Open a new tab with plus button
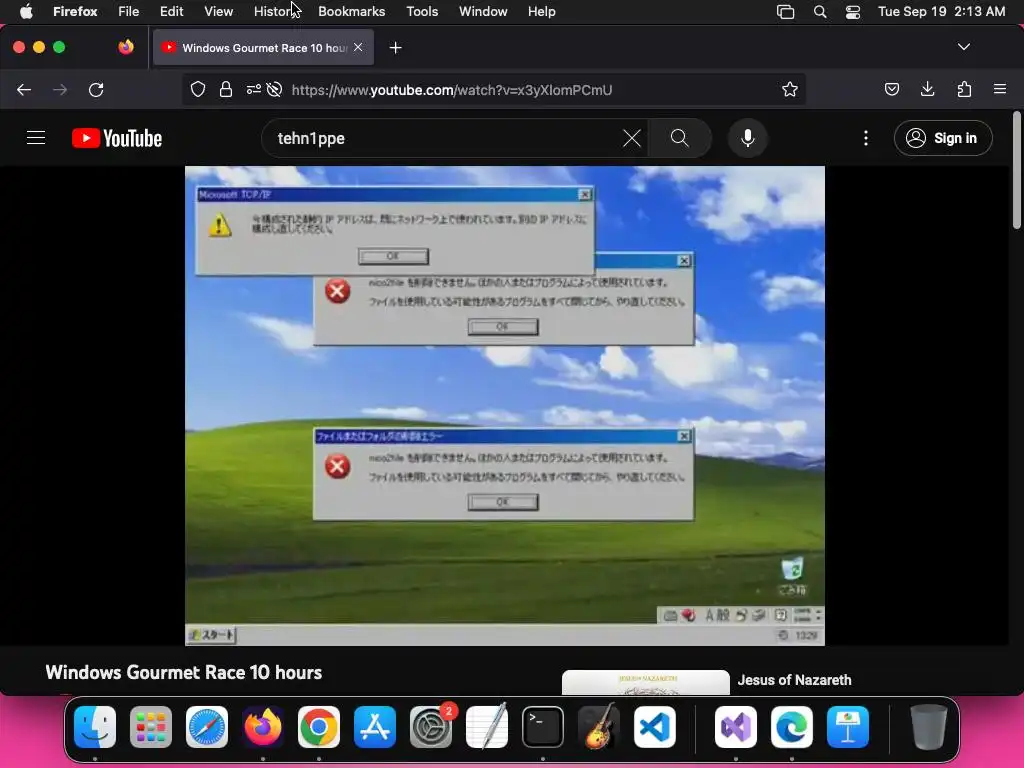 395,48
